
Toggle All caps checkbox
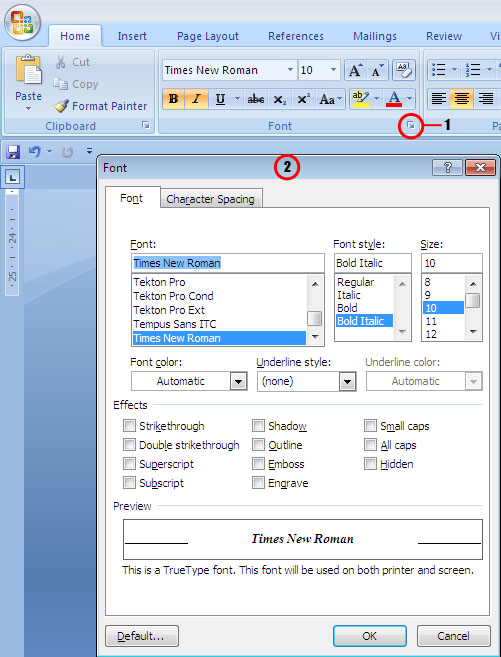click(x=370, y=445)
